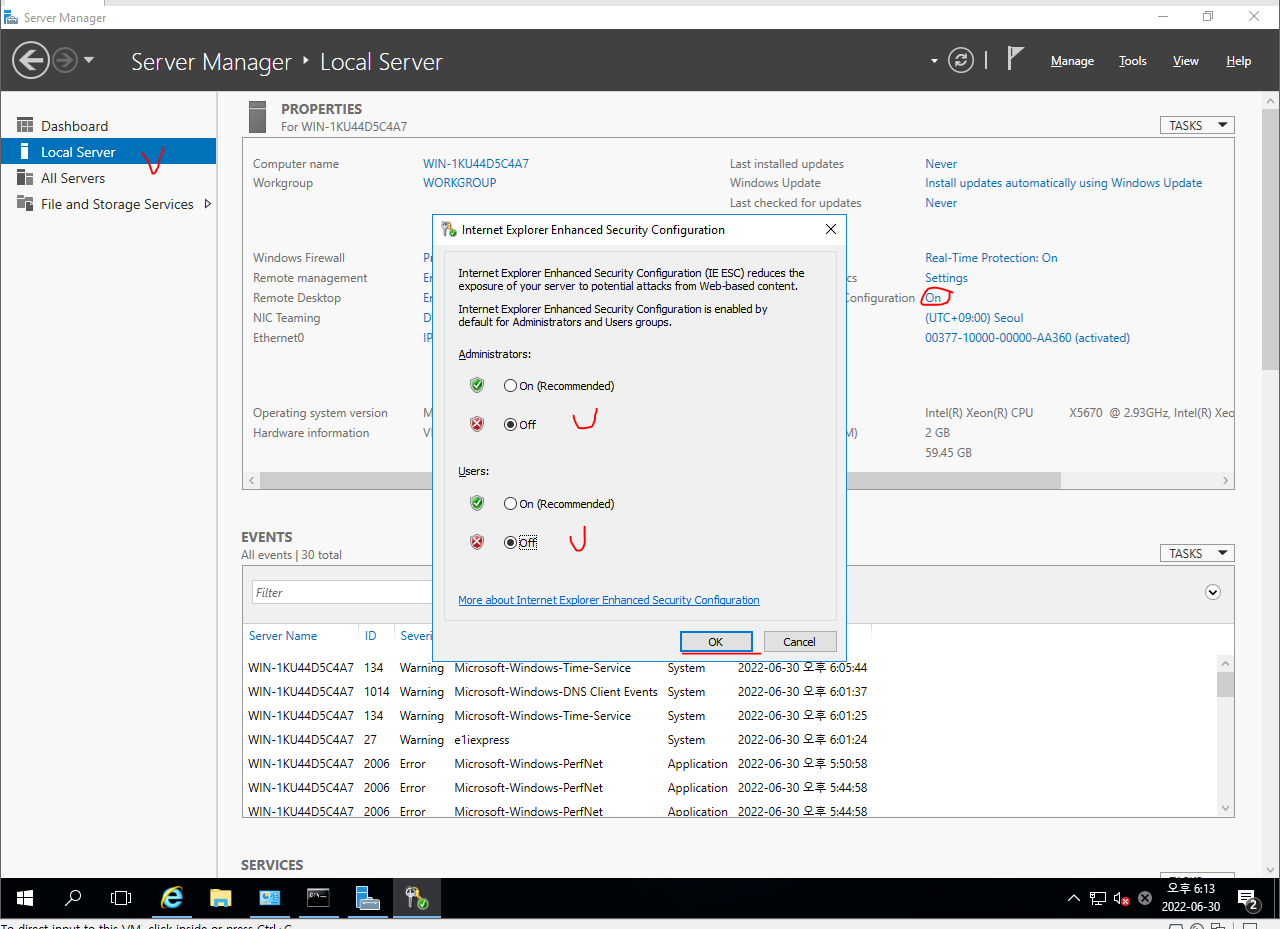Sort events by Server Name column
This screenshot has height=929, width=1280.
point(283,636)
